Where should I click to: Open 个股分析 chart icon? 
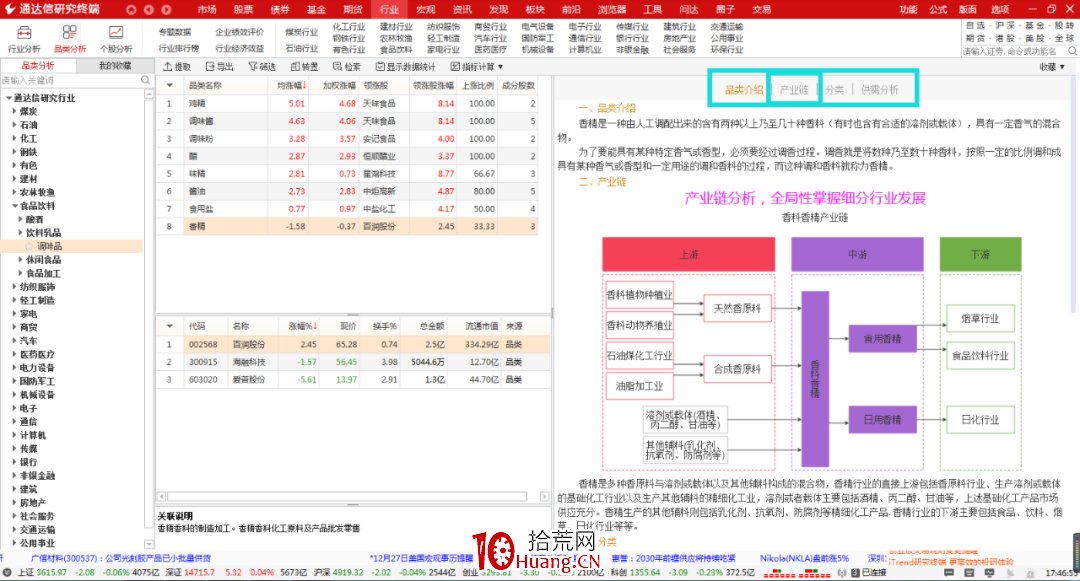pyautogui.click(x=116, y=33)
